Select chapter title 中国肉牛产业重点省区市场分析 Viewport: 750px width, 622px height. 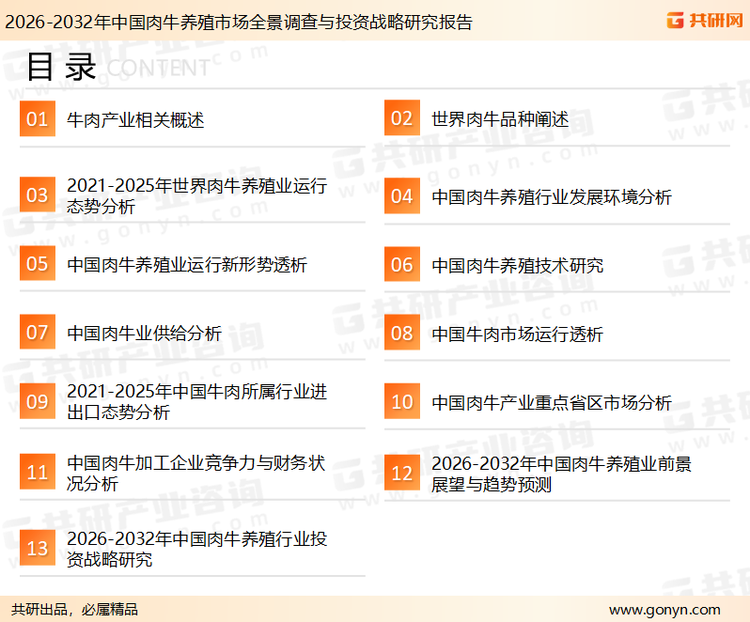point(552,402)
